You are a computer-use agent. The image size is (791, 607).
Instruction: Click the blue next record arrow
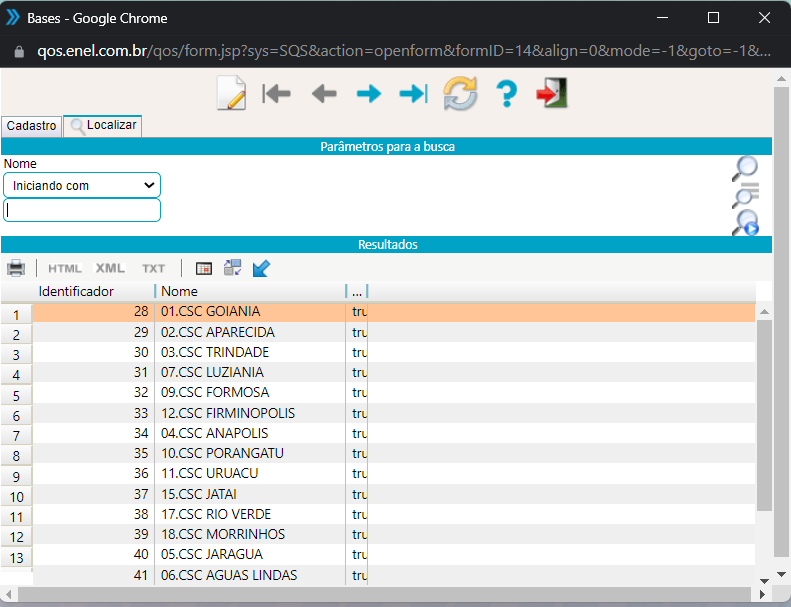[x=369, y=94]
